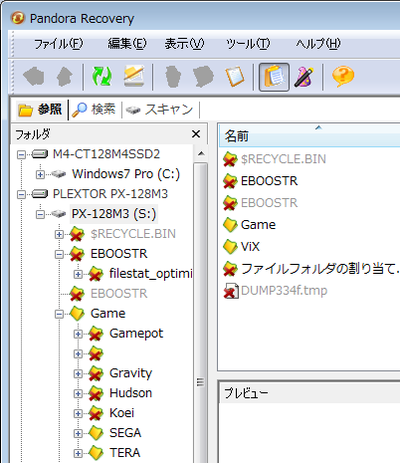Collapse the M4-CT128M4SSD2 drive node
The width and height of the screenshot is (400, 463).
point(21,154)
